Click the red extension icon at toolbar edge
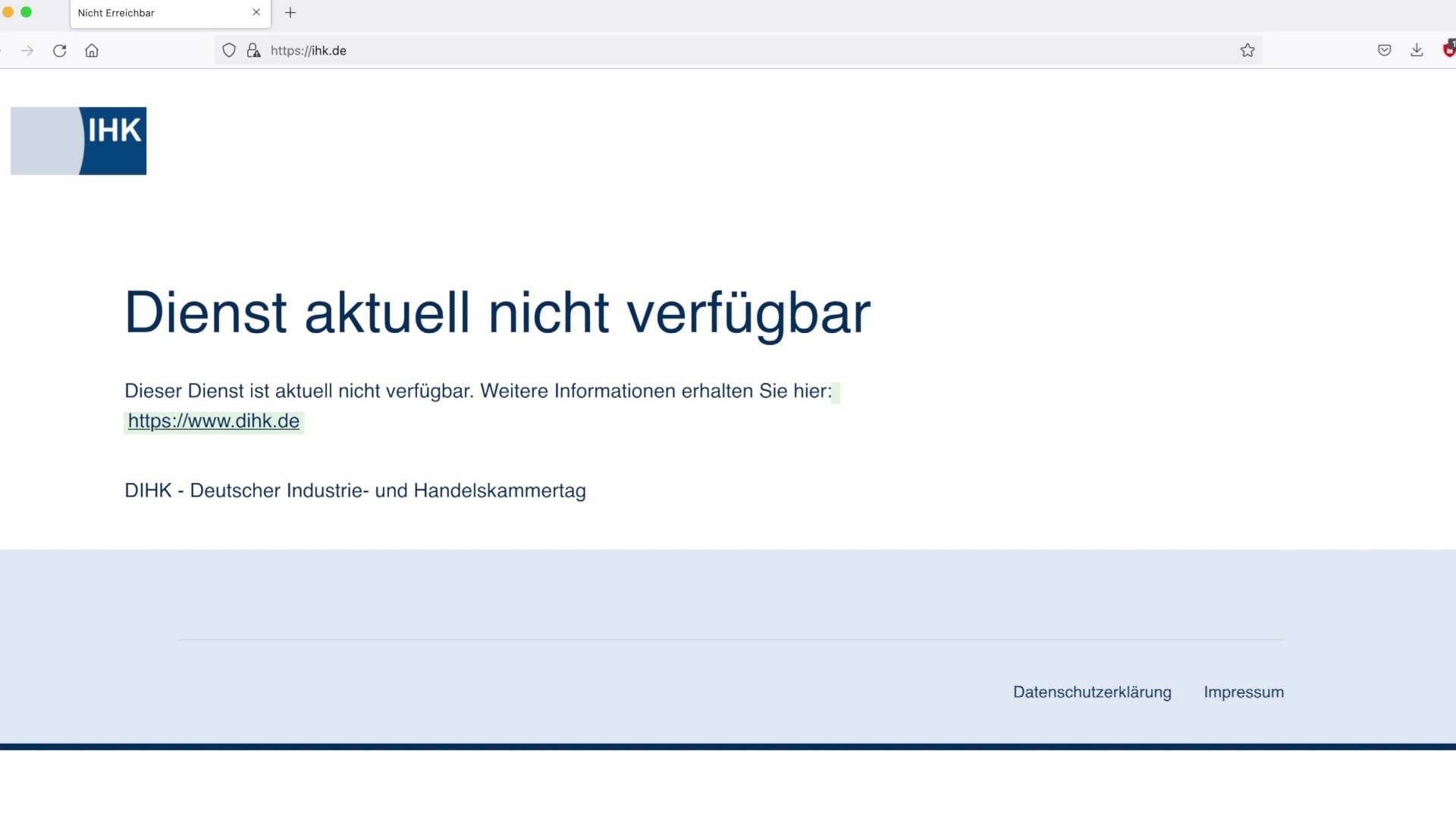Viewport: 1456px width, 819px height. point(1449,50)
